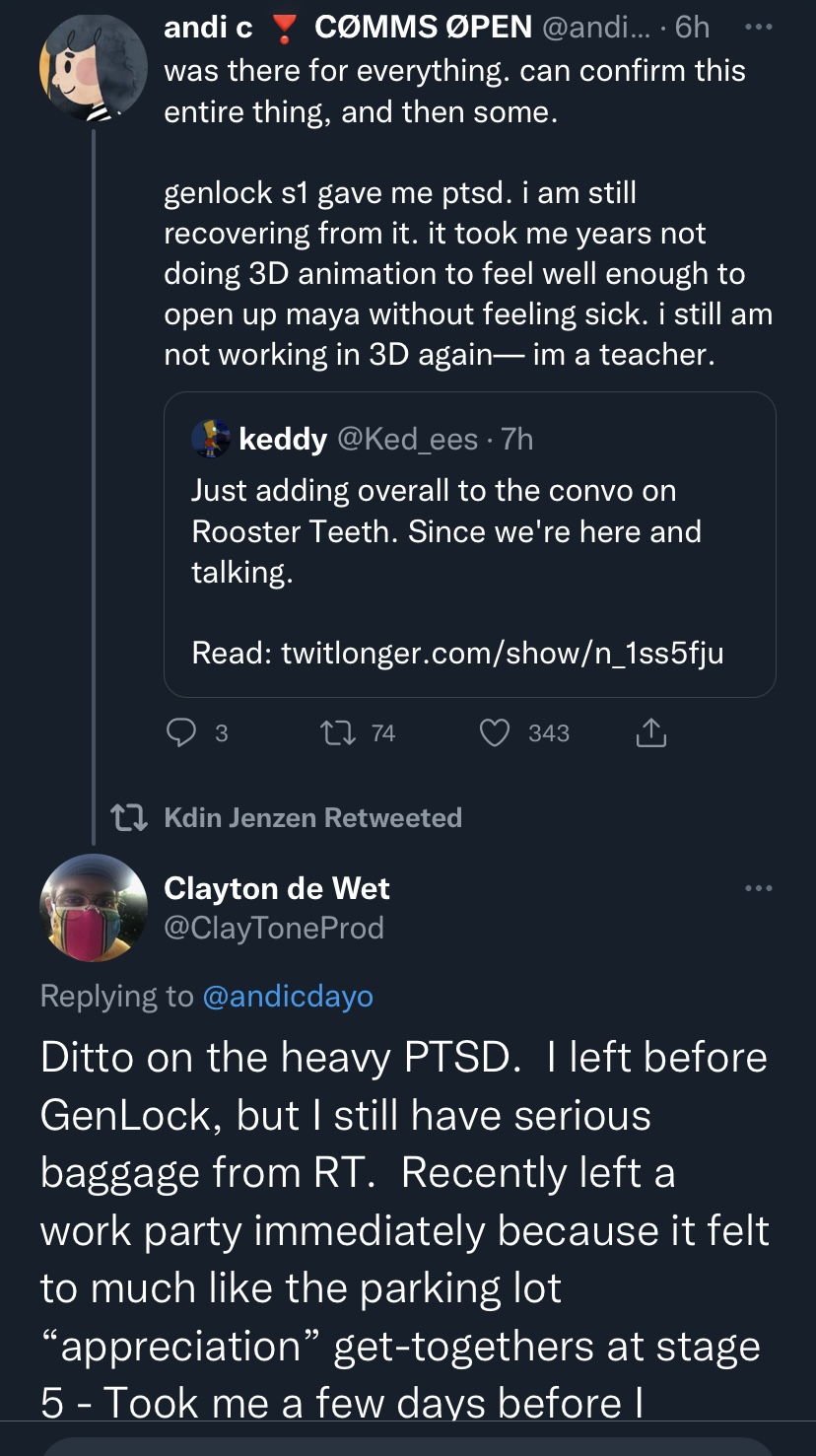Like the tweet with the heart icon
The height and width of the screenshot is (1456, 816).
pyautogui.click(x=495, y=732)
